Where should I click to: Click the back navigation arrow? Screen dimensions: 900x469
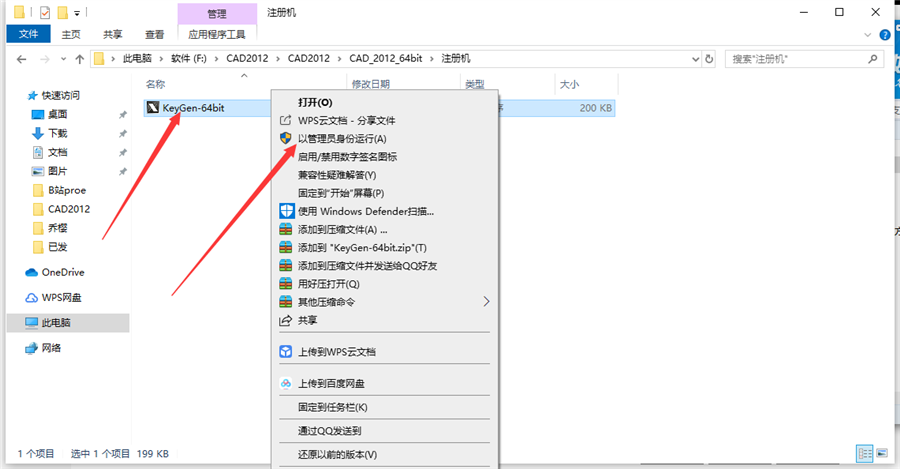22,59
